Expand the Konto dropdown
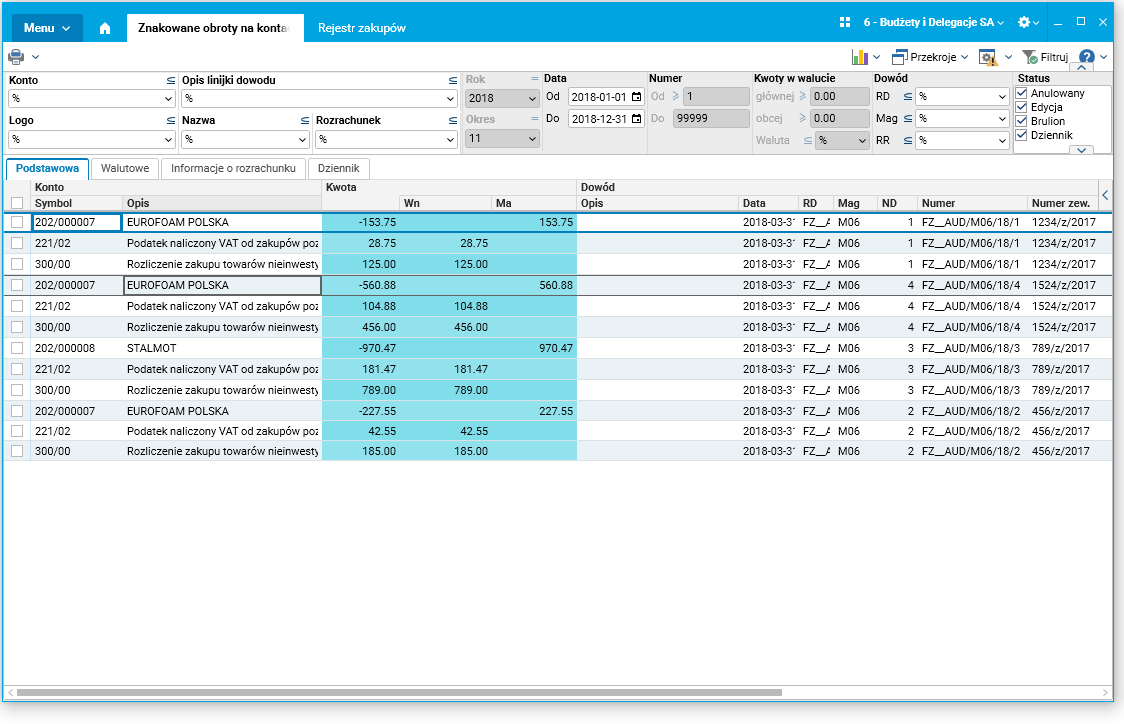Viewport: 1124px width, 724px height. pos(167,99)
